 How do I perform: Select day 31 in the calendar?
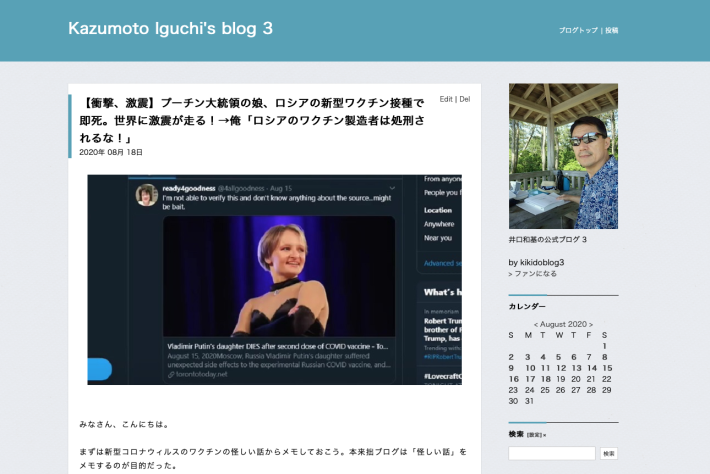(529, 401)
